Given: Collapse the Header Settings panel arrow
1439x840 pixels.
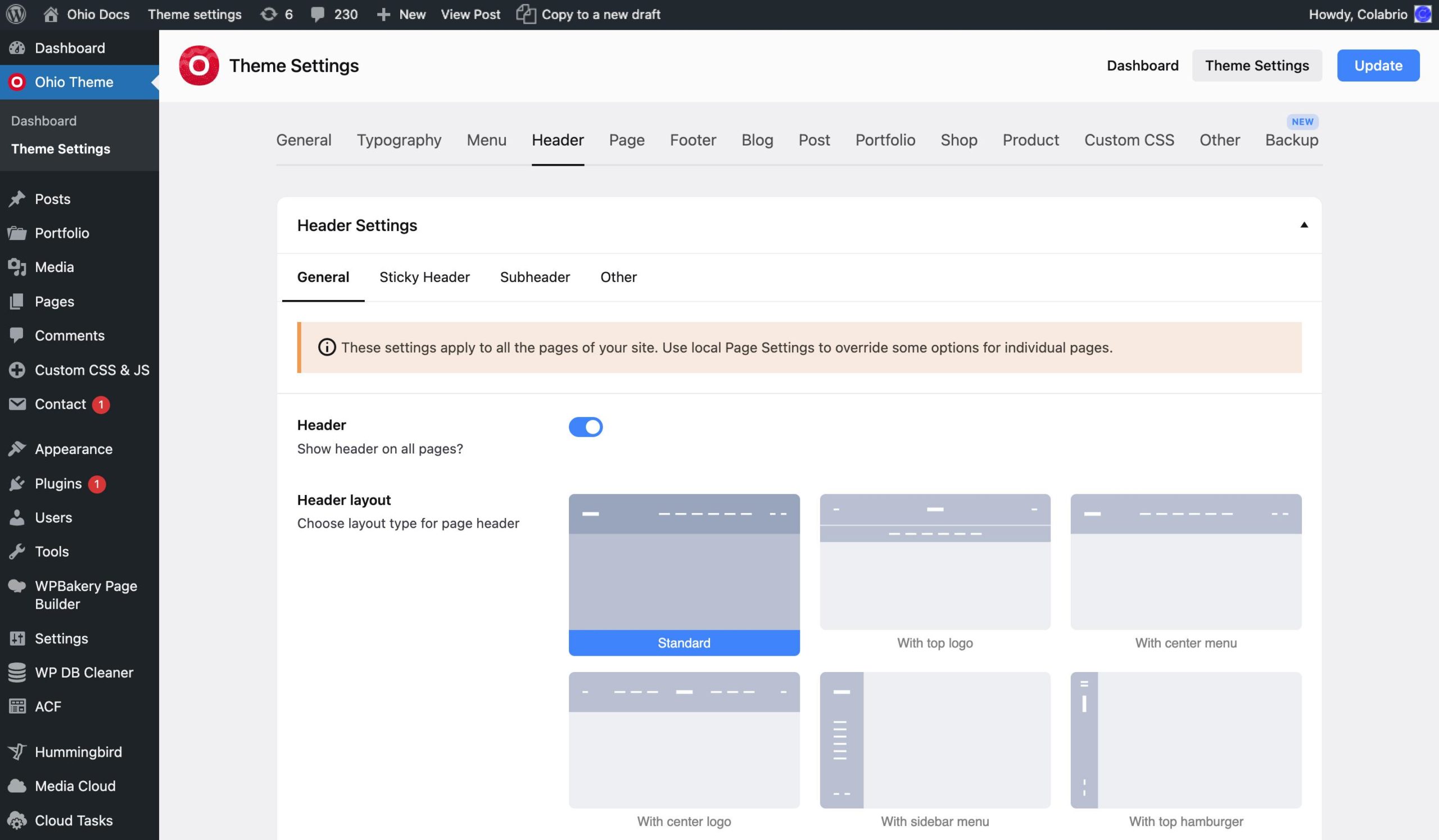Looking at the screenshot, I should pos(1304,225).
